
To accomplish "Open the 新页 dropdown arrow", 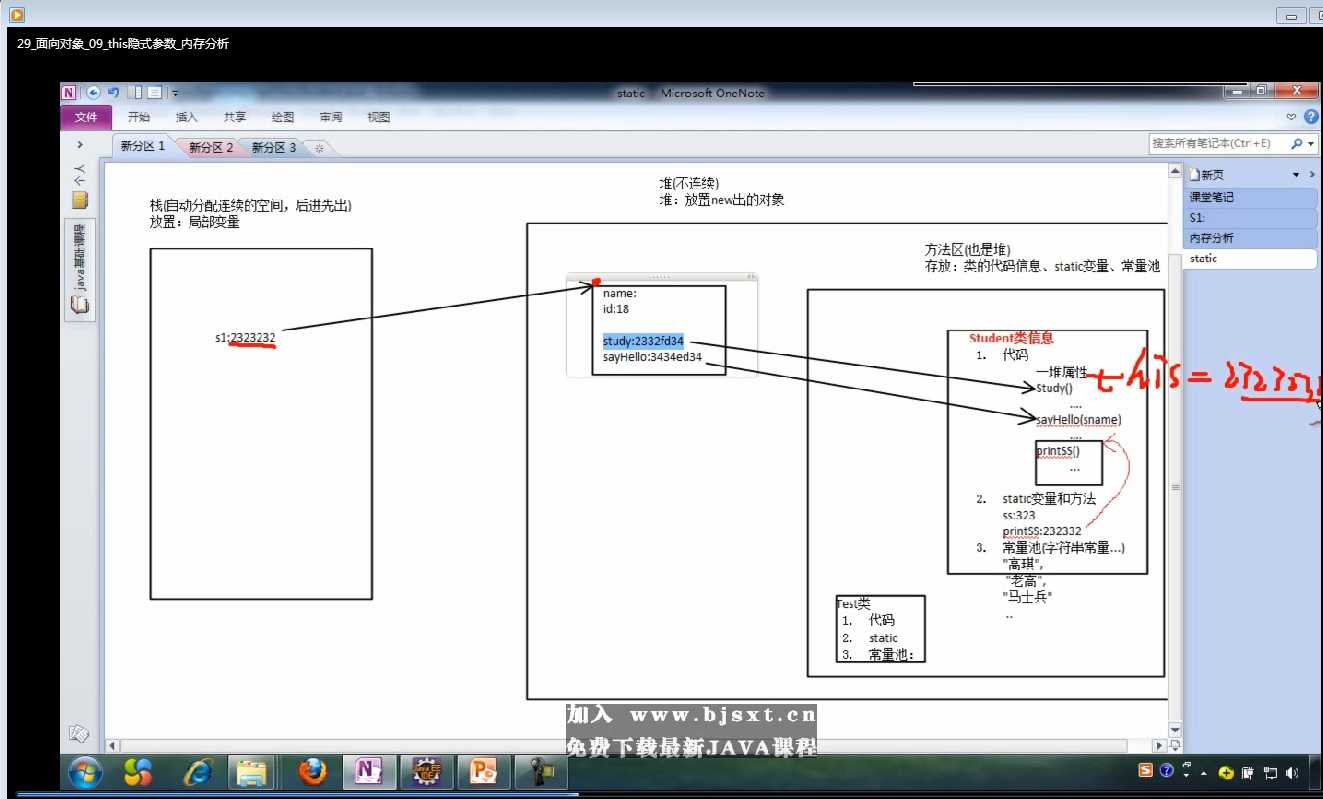I will [1297, 175].
